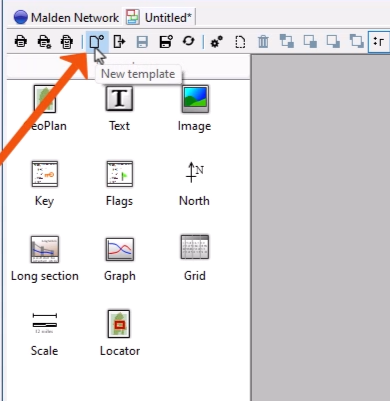390x401 pixels.
Task: Select the North arrow item
Action: point(195,183)
